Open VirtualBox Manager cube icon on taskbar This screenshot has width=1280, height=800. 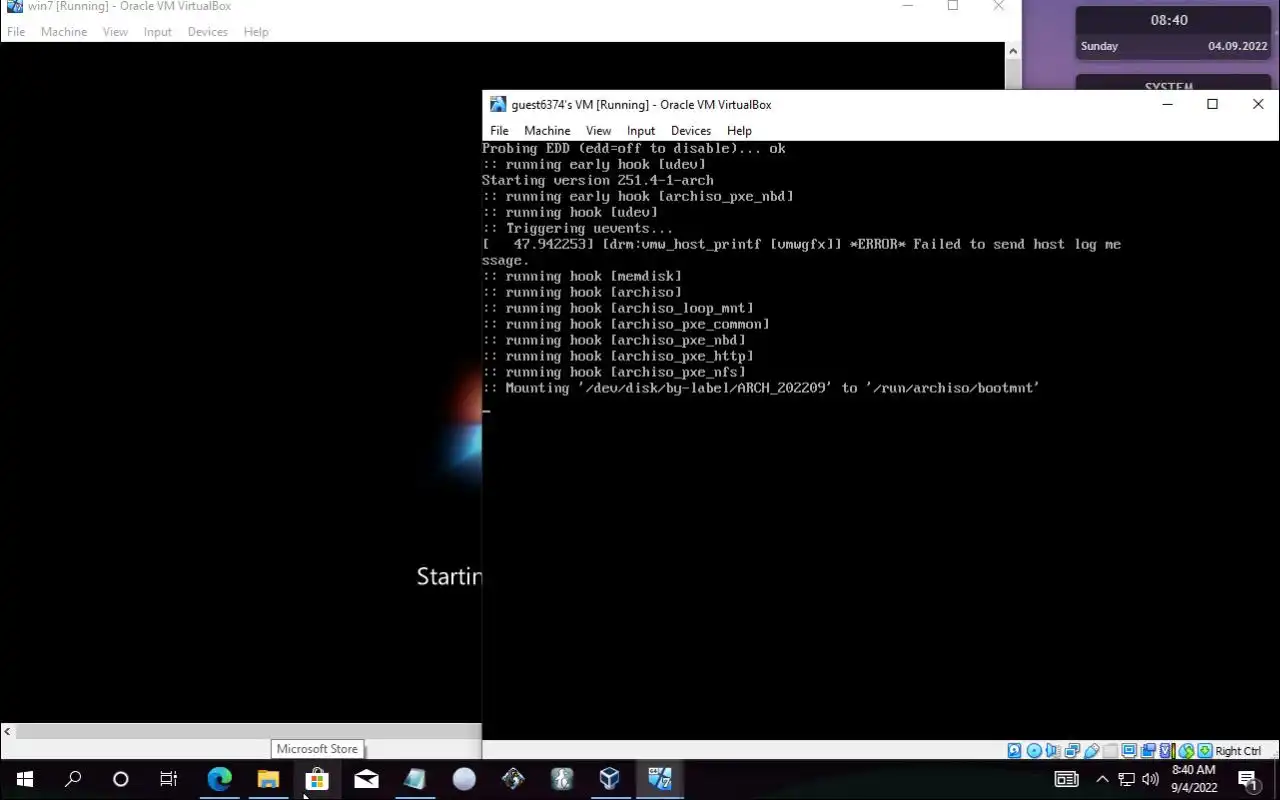click(610, 779)
